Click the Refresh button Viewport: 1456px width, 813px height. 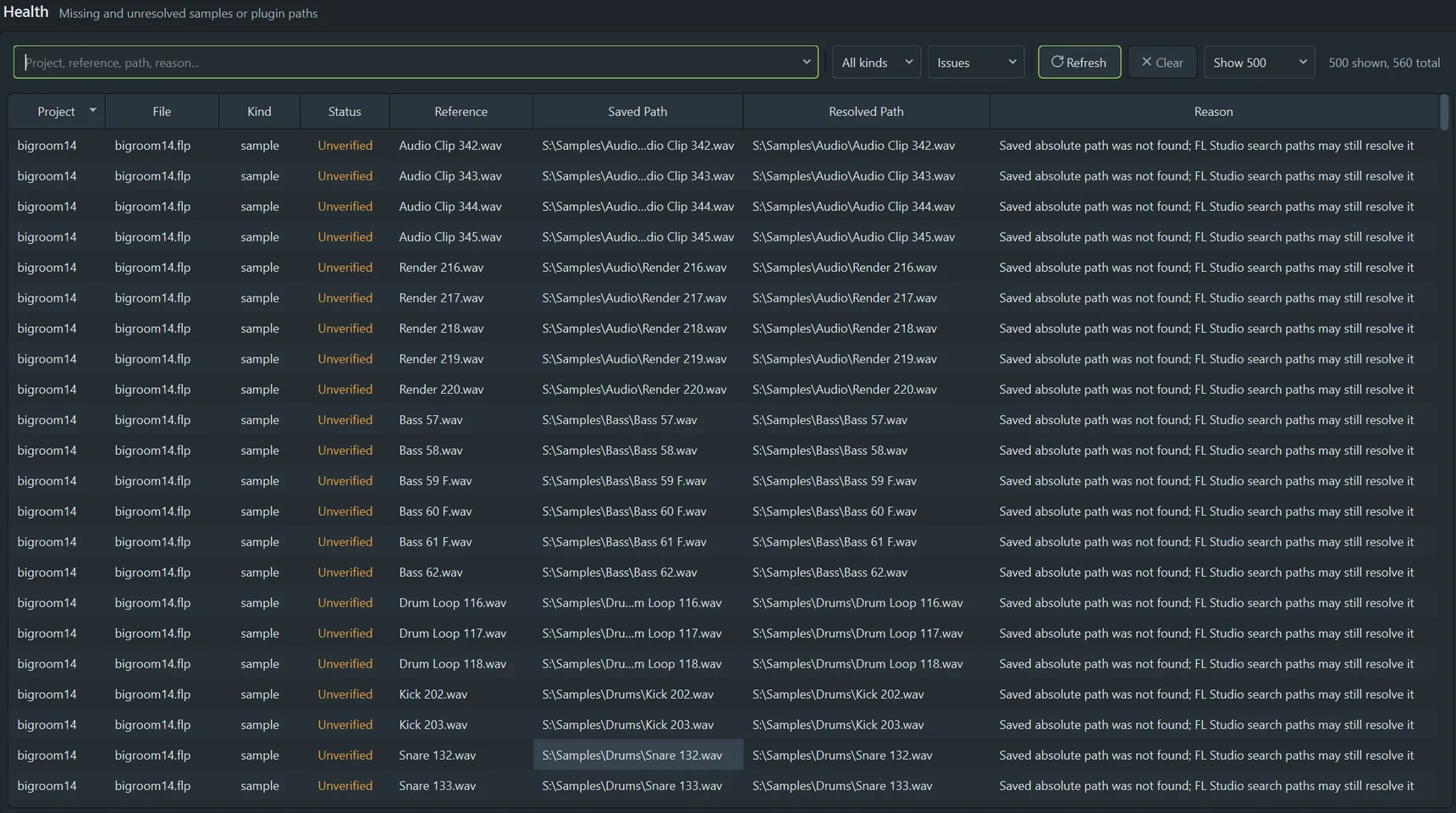pos(1079,62)
